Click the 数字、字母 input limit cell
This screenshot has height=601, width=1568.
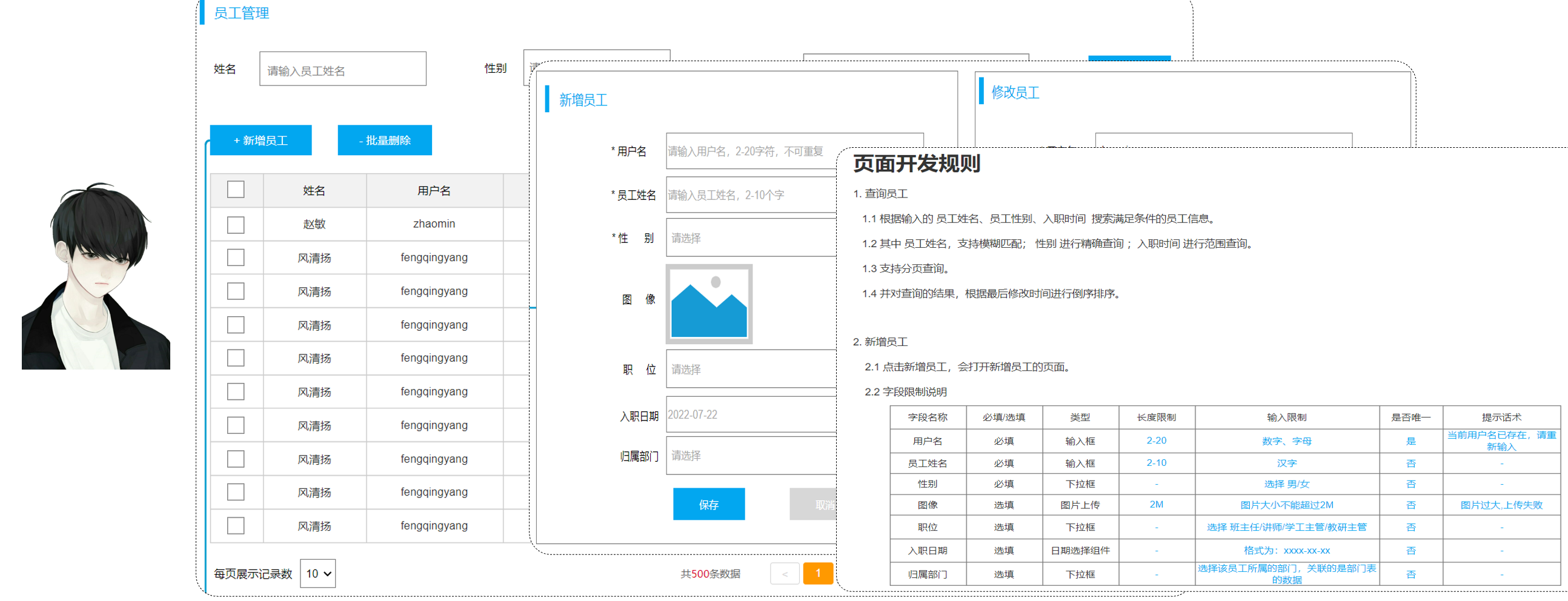point(1287,440)
